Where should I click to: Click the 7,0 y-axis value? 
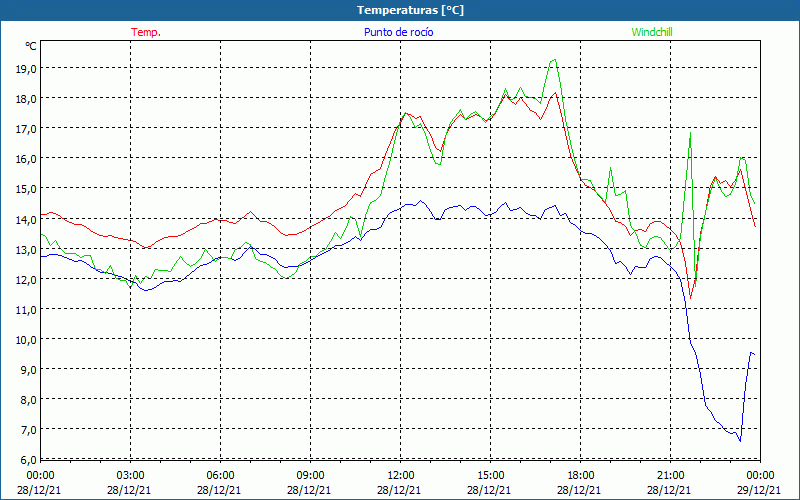coord(28,430)
